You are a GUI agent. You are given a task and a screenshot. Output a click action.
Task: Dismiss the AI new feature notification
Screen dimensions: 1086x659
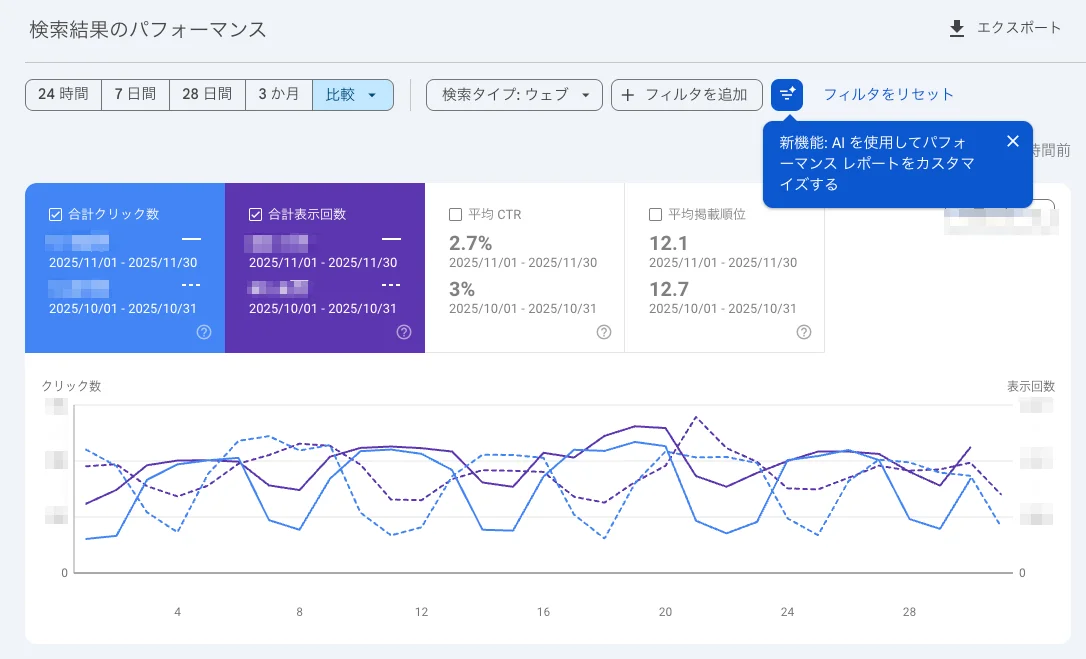[1012, 141]
